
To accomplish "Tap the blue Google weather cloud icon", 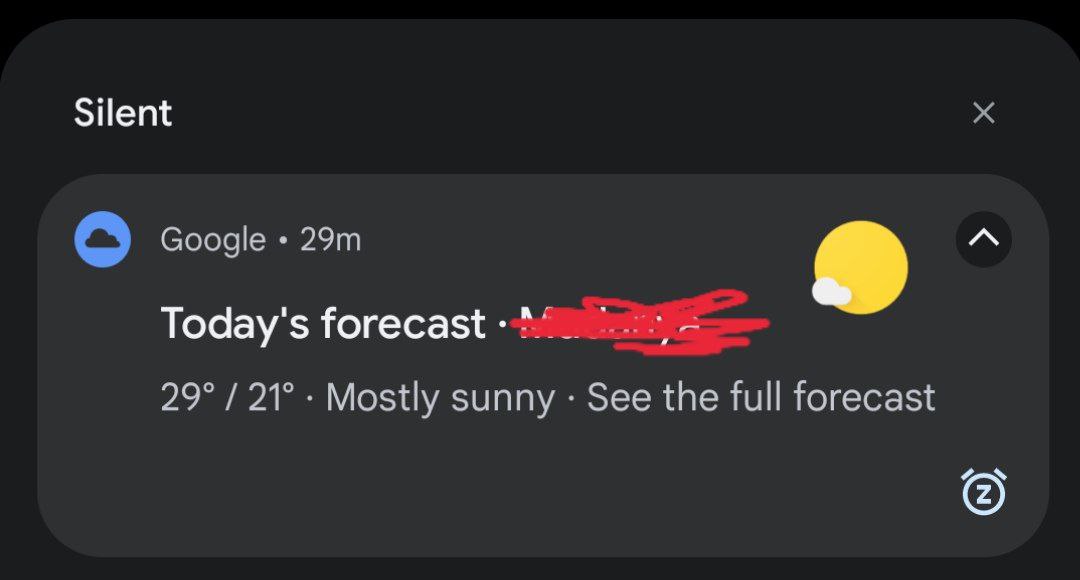I will point(102,239).
